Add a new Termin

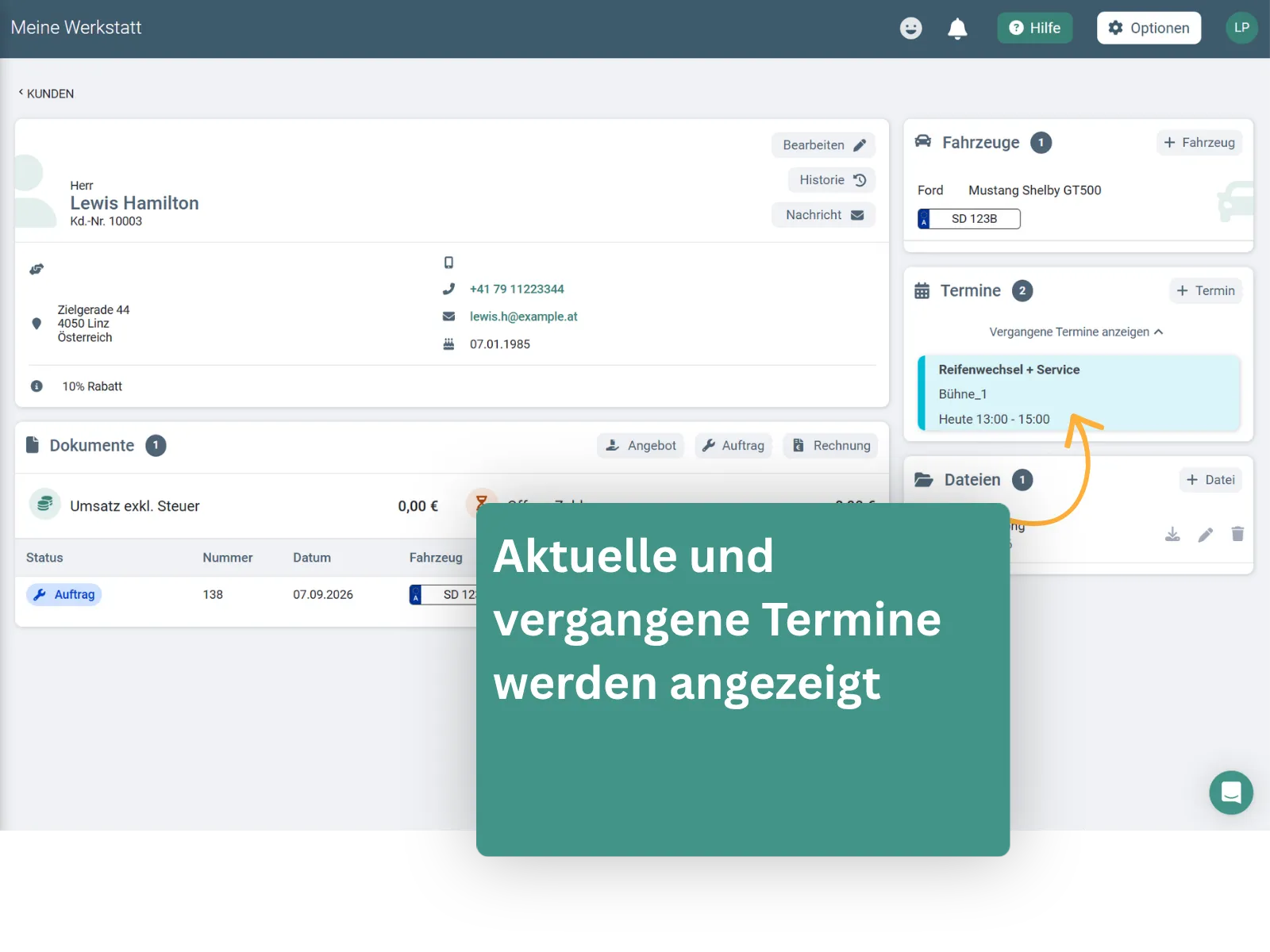pyautogui.click(x=1205, y=290)
